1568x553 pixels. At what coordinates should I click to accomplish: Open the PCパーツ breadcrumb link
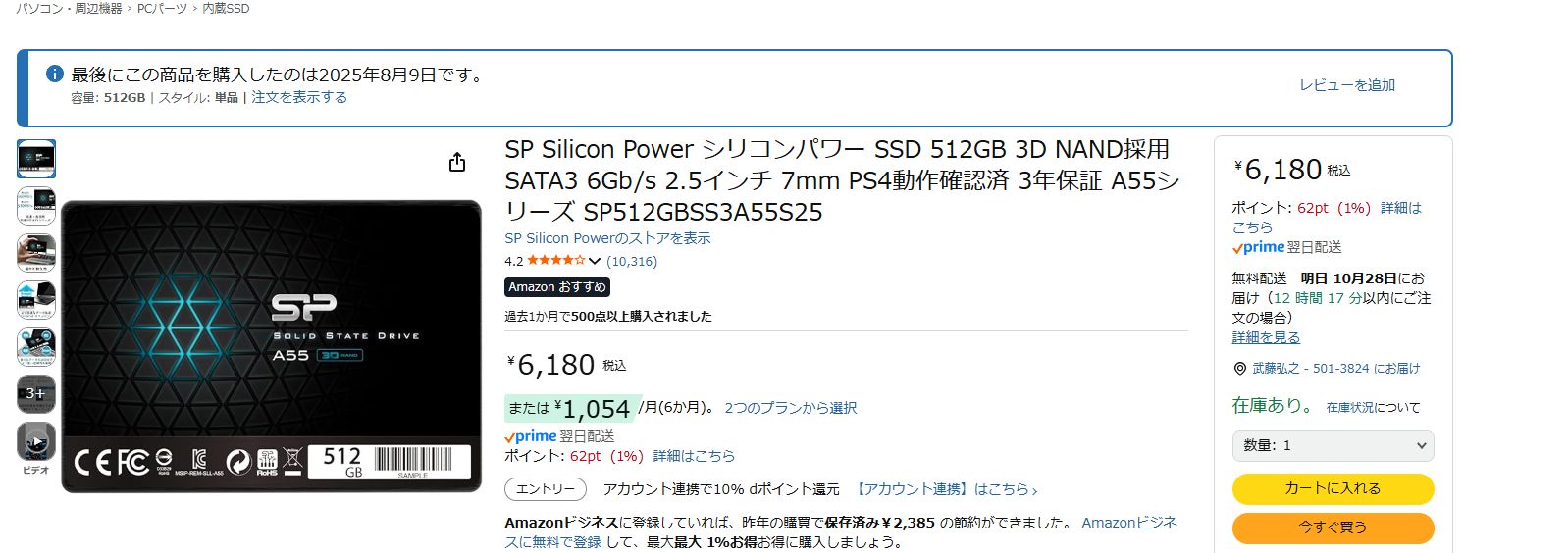click(x=161, y=9)
